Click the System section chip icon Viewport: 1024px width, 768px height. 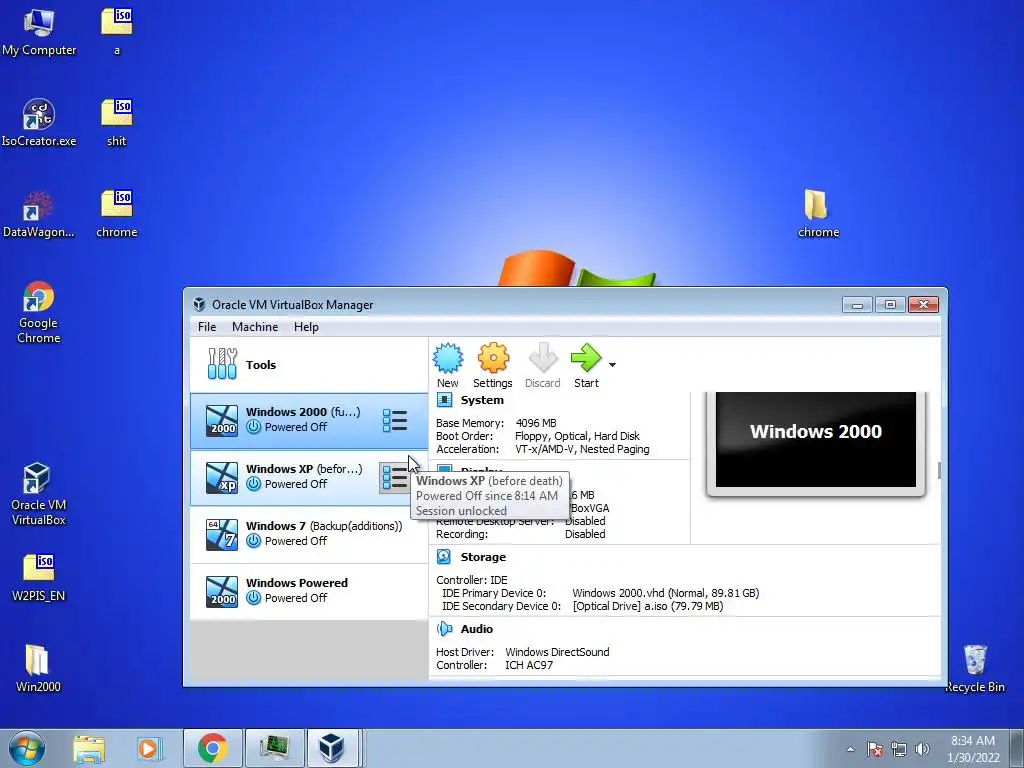(x=444, y=400)
